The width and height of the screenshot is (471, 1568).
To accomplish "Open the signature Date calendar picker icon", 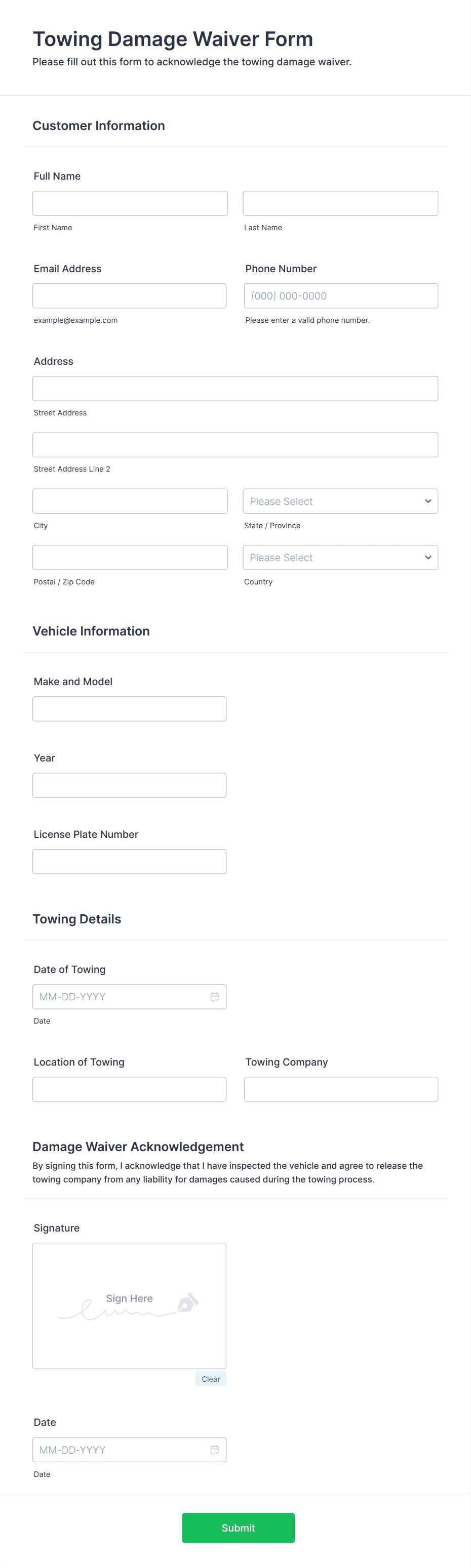I will point(214,1450).
